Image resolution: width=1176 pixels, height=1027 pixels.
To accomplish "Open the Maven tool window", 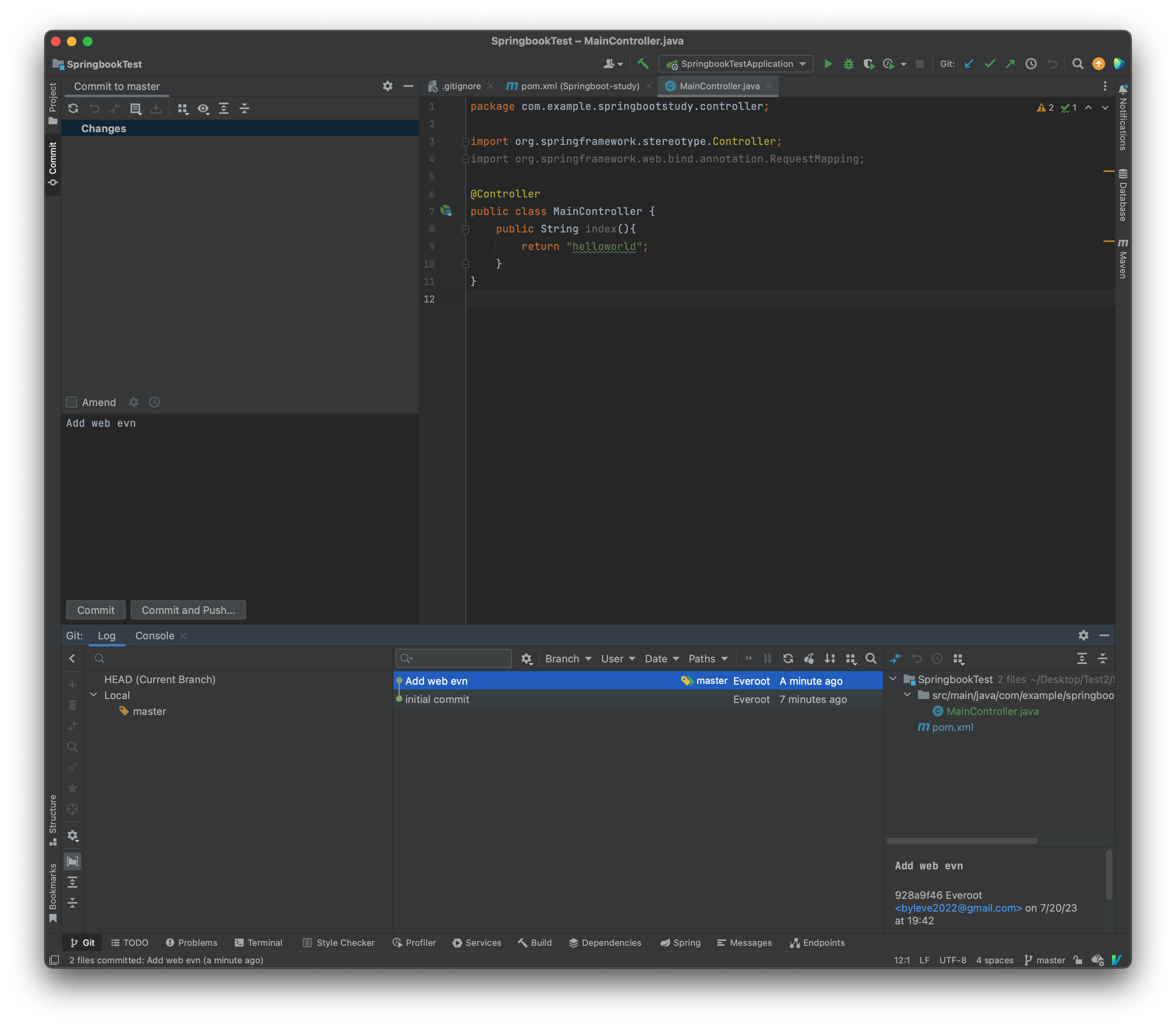I will tap(1123, 258).
